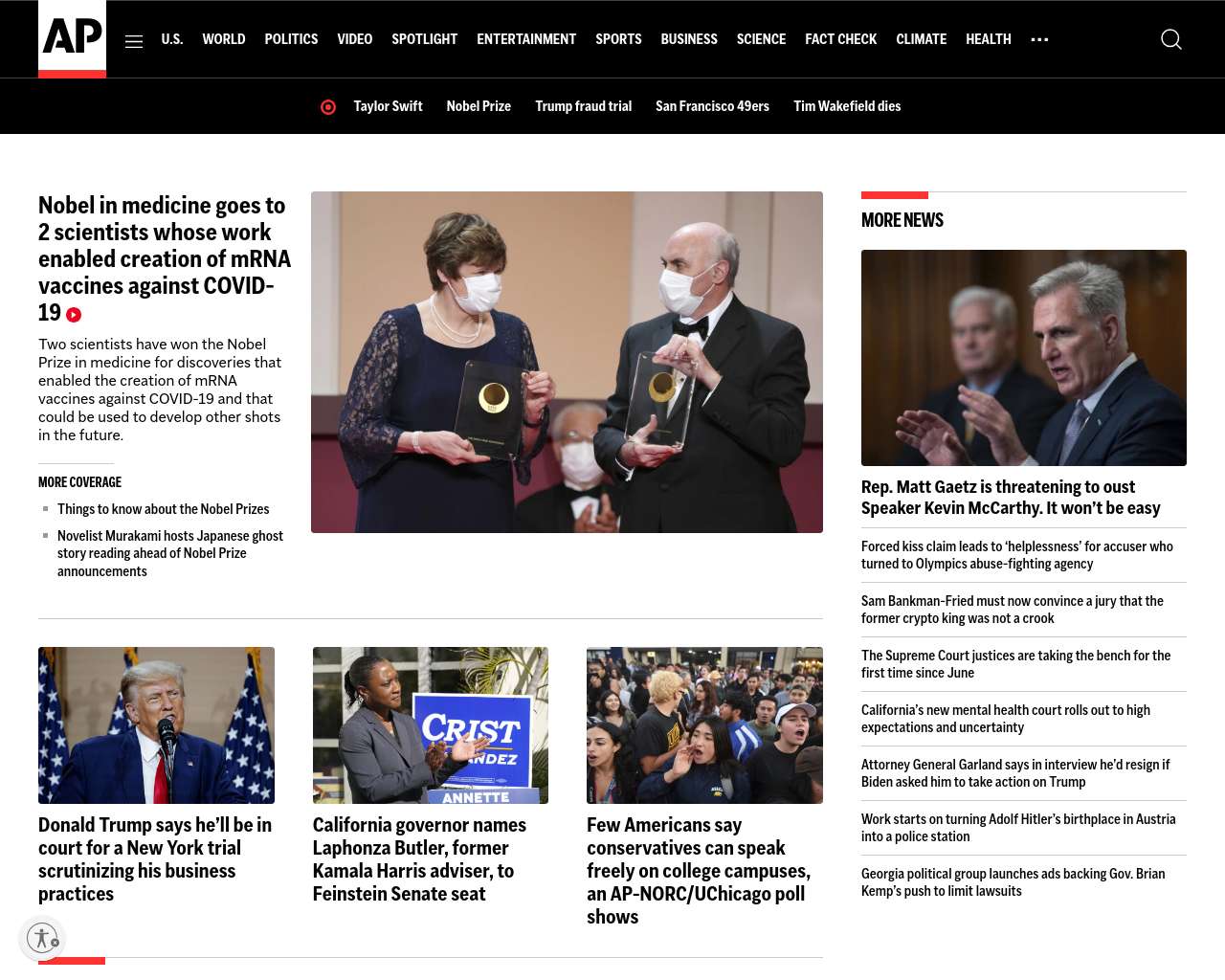Open the Science section
This screenshot has width=1225, height=980.
[761, 39]
